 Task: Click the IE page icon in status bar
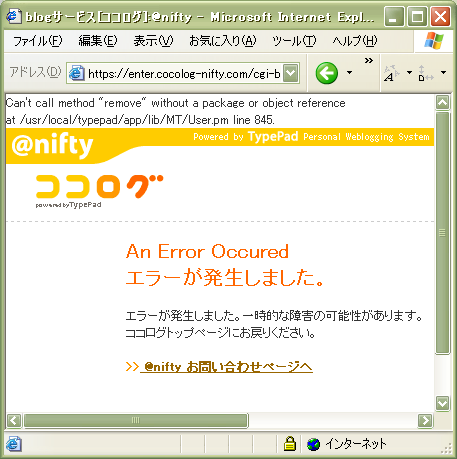tap(14, 444)
